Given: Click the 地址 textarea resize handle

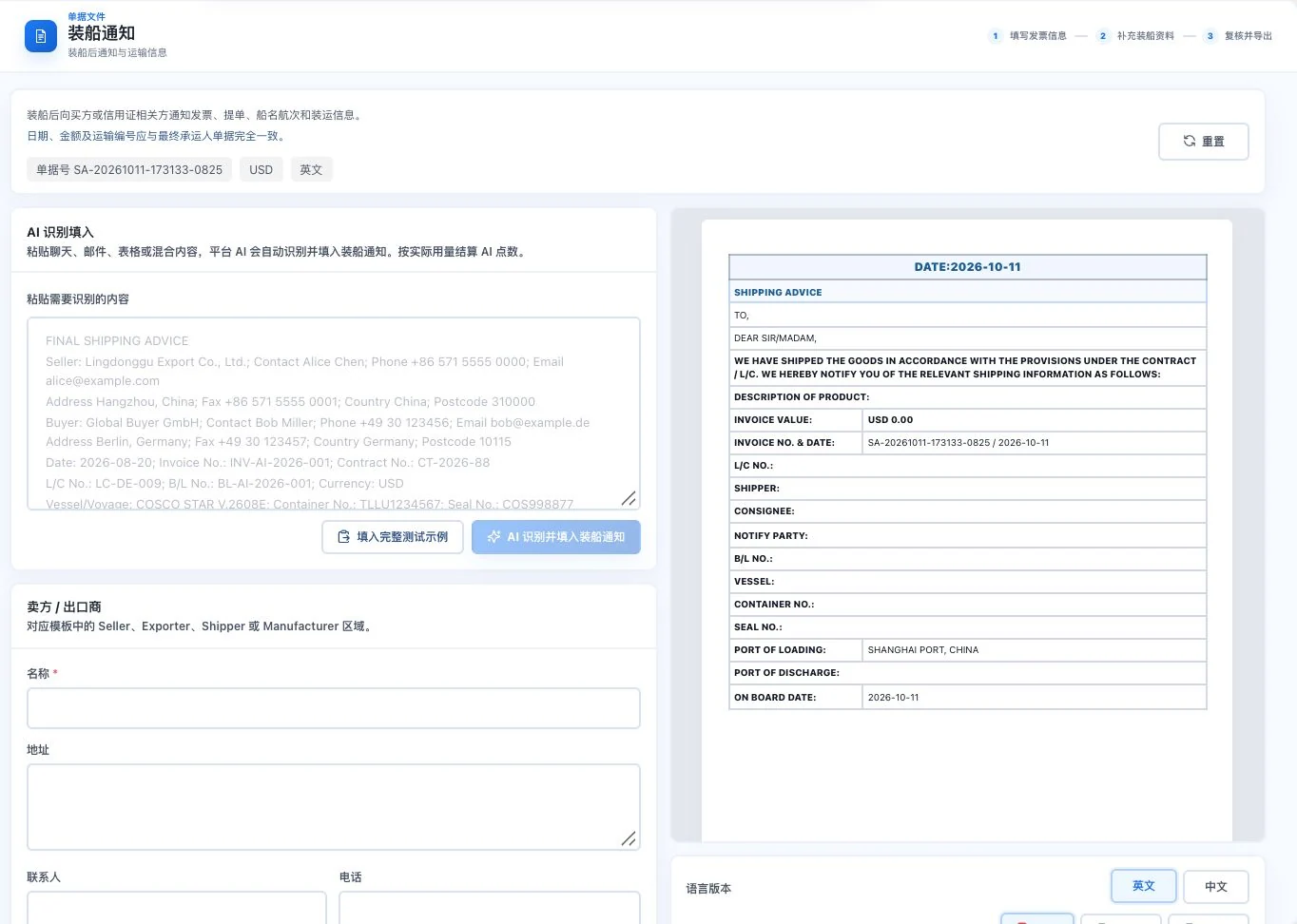Looking at the screenshot, I should pos(629,838).
